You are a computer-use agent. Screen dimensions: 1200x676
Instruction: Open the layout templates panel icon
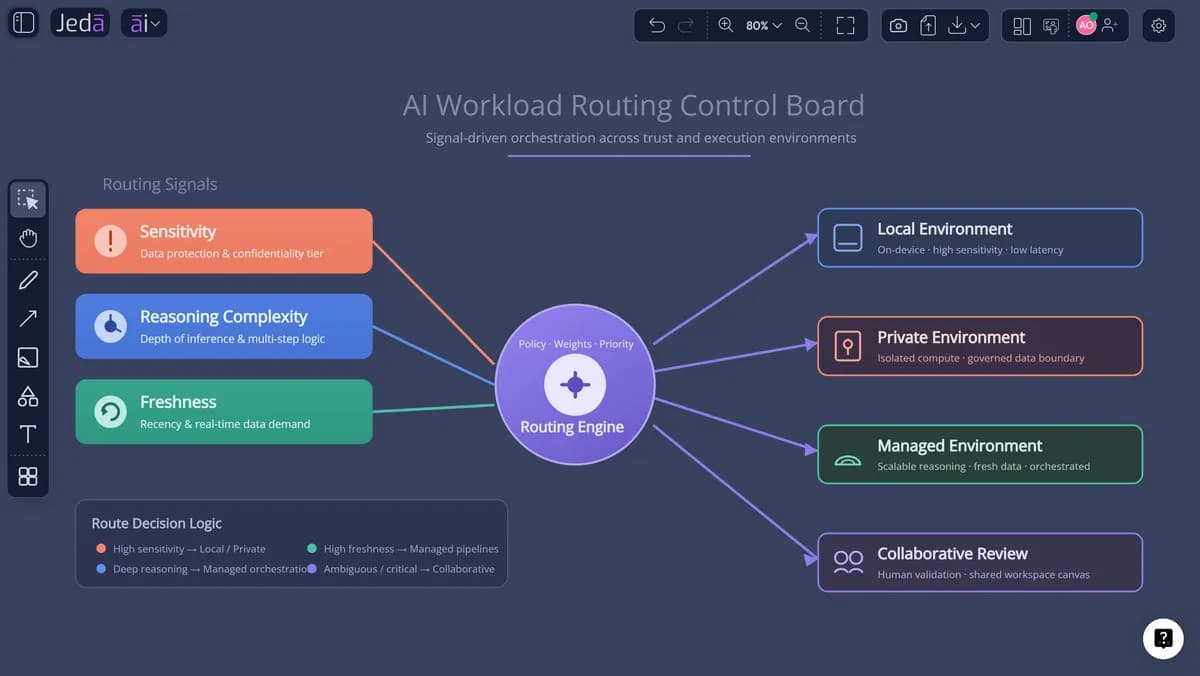pos(1022,26)
